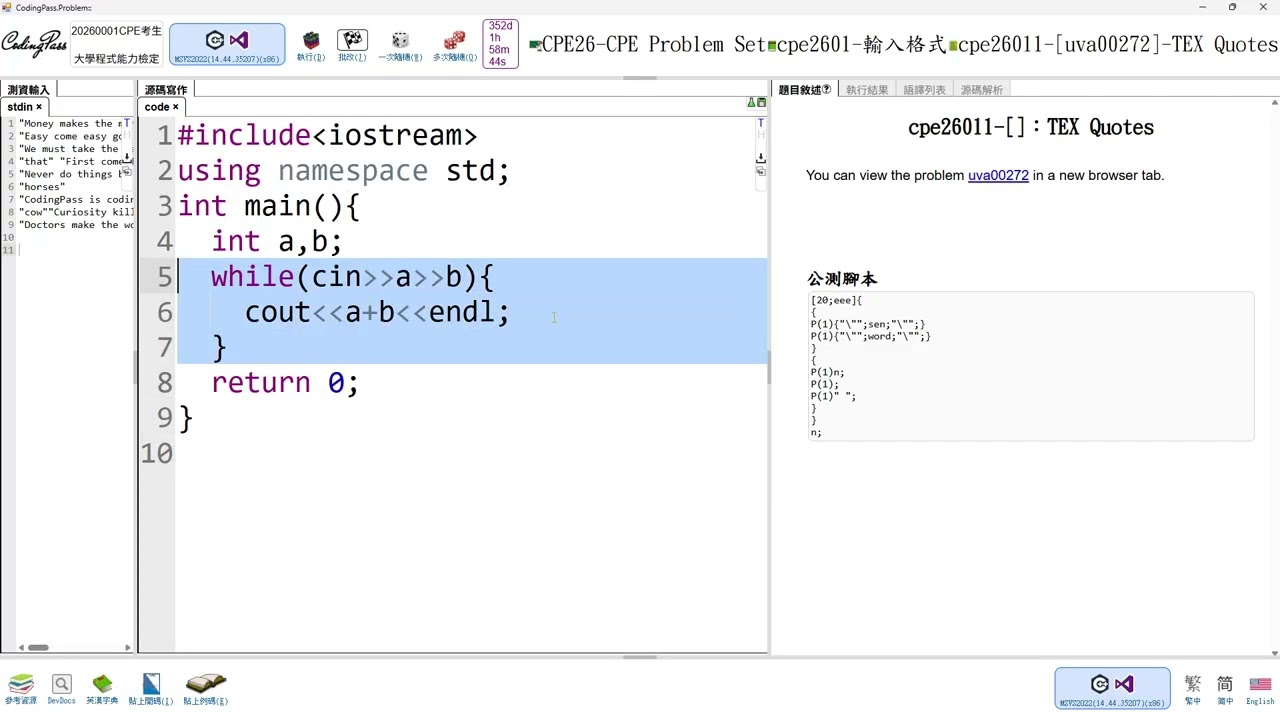Click the CodingPass logo
Screen dimensions: 1280x720
pos(33,45)
